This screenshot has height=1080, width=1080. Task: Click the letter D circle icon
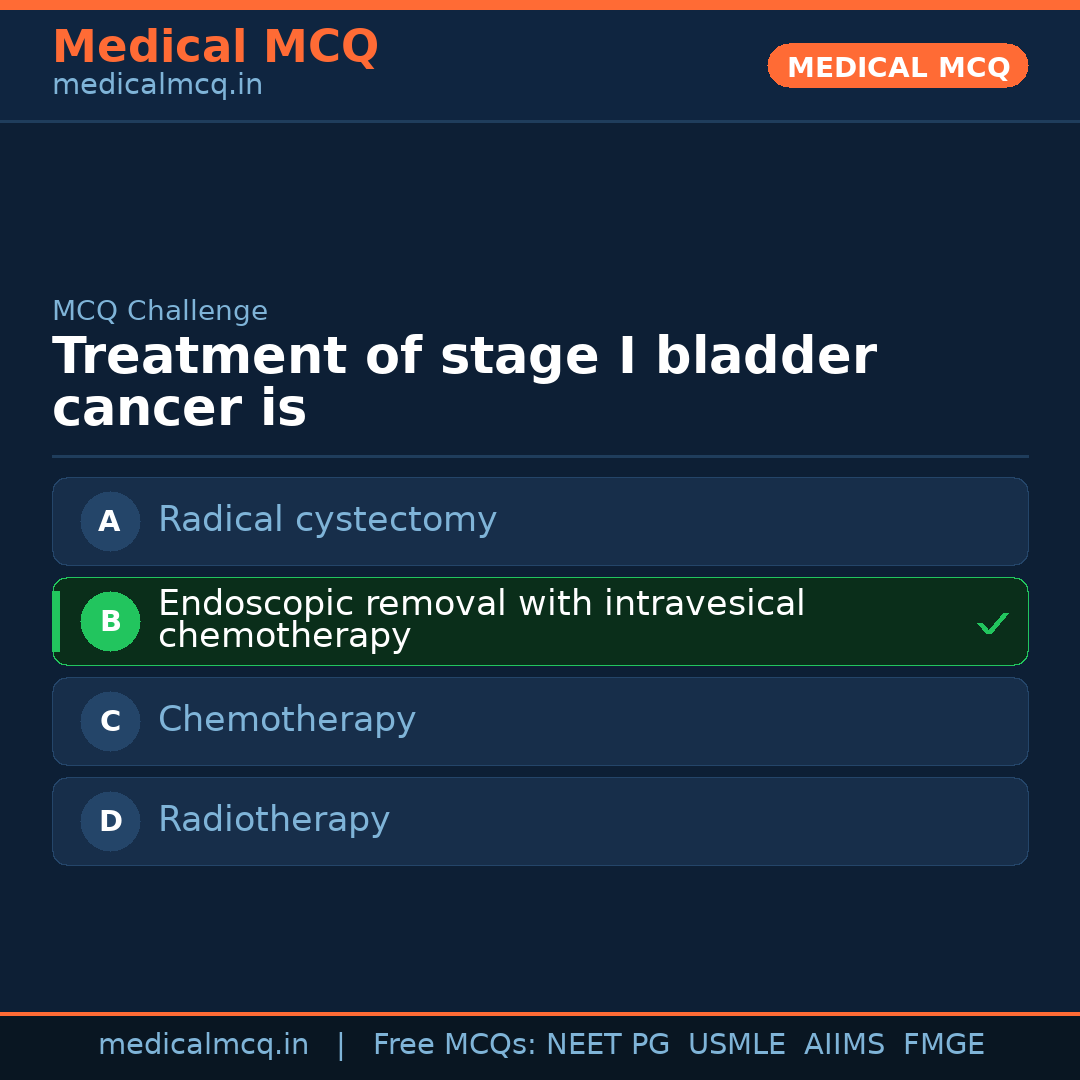click(x=110, y=821)
